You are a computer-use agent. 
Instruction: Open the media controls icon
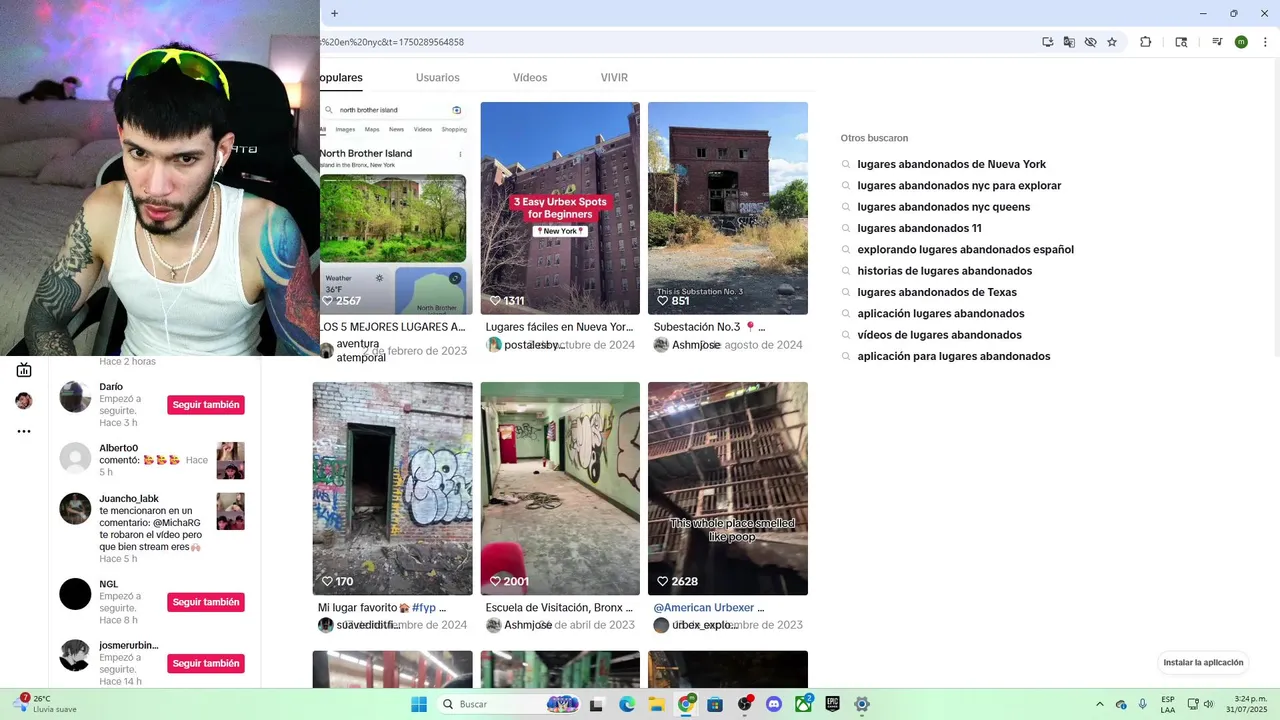point(1217,42)
